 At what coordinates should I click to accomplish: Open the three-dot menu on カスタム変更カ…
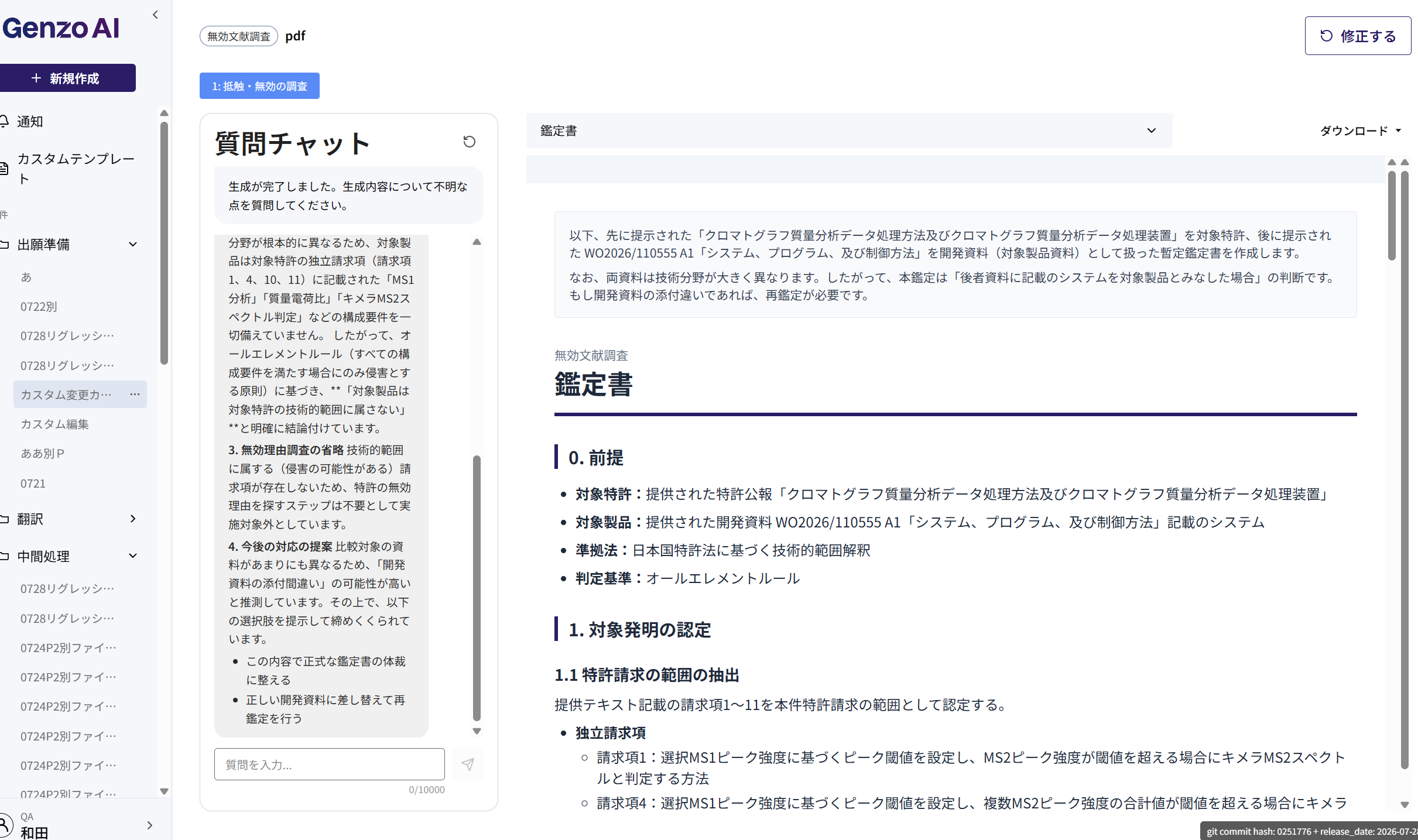[x=135, y=394]
